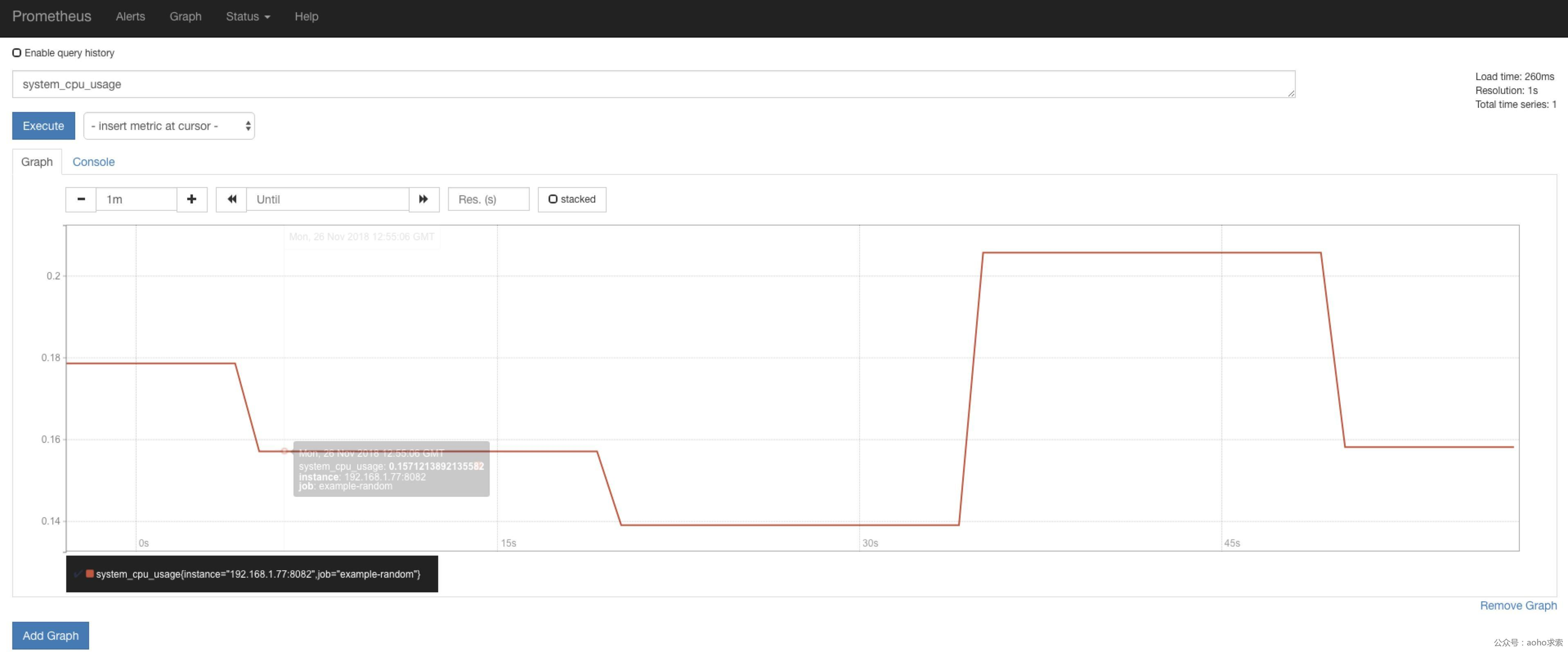Click the Execute button
Viewport: 1568px width, 652px height.
pyautogui.click(x=43, y=126)
